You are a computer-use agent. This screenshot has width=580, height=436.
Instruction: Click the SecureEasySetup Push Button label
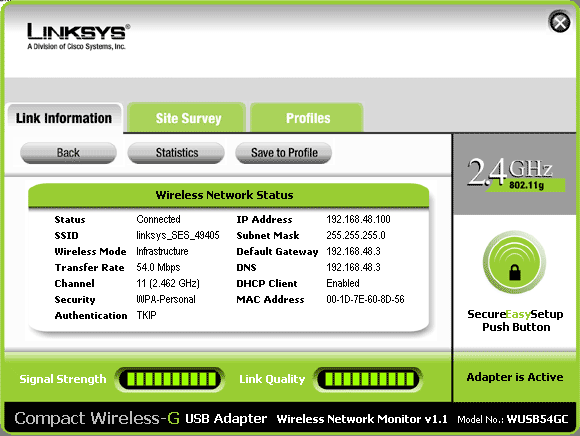[x=515, y=320]
